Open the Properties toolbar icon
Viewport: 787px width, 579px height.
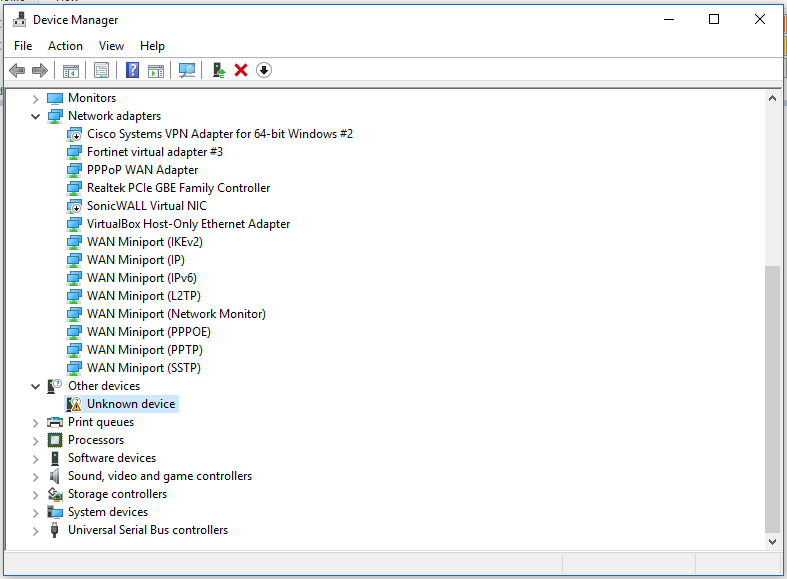(101, 70)
